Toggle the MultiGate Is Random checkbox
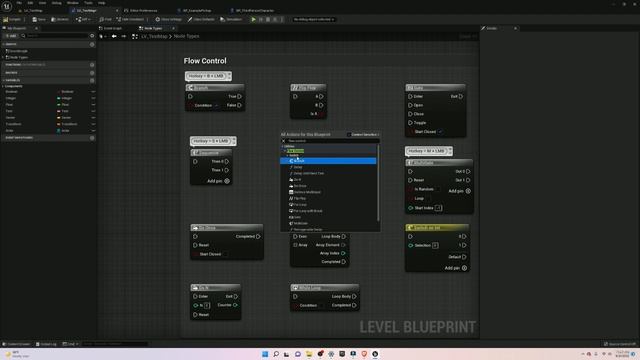Image resolution: width=640 pixels, height=360 pixels. click(438, 189)
